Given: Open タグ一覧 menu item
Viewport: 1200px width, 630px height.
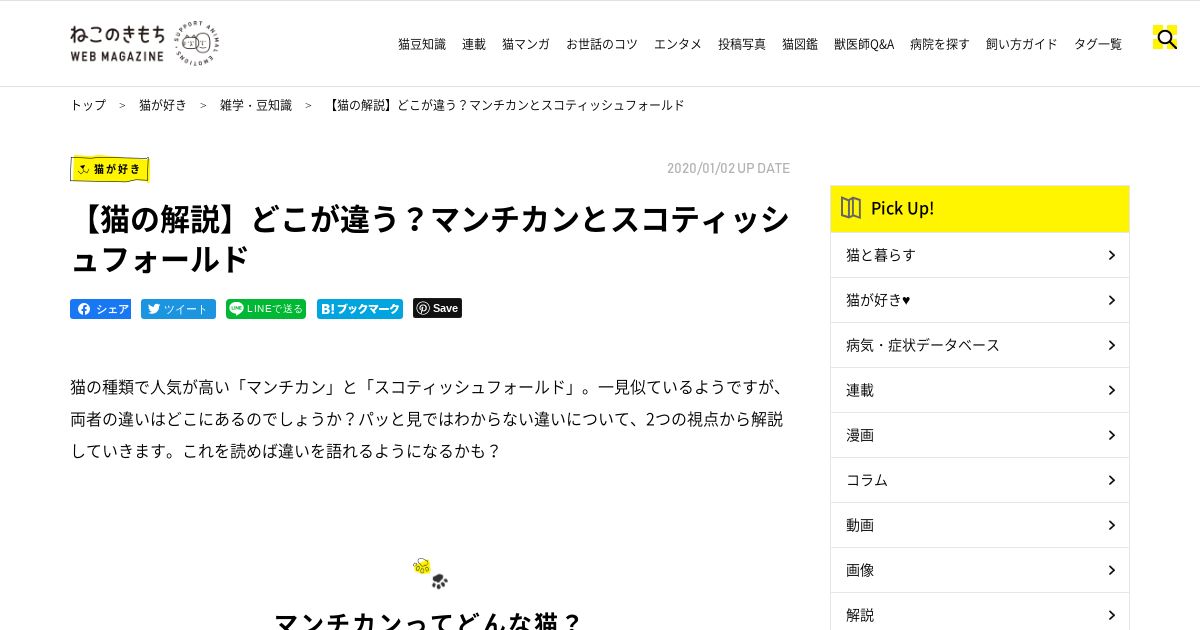Looking at the screenshot, I should pos(1098,44).
